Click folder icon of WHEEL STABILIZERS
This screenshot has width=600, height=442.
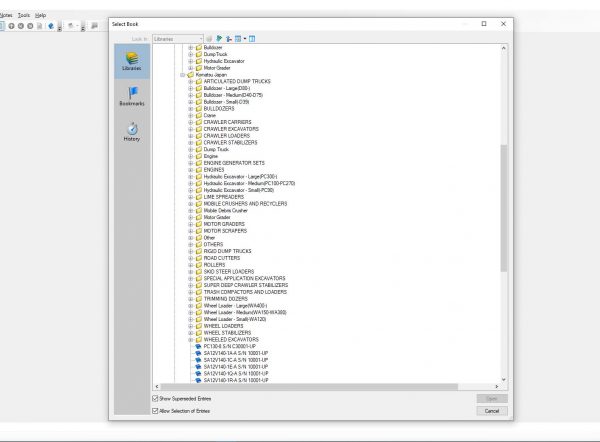point(199,333)
